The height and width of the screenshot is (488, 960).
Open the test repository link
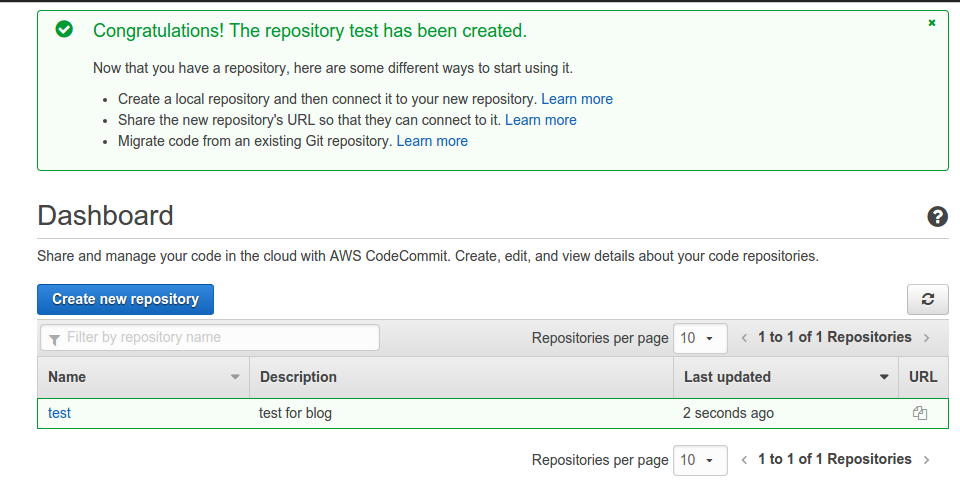pos(59,413)
